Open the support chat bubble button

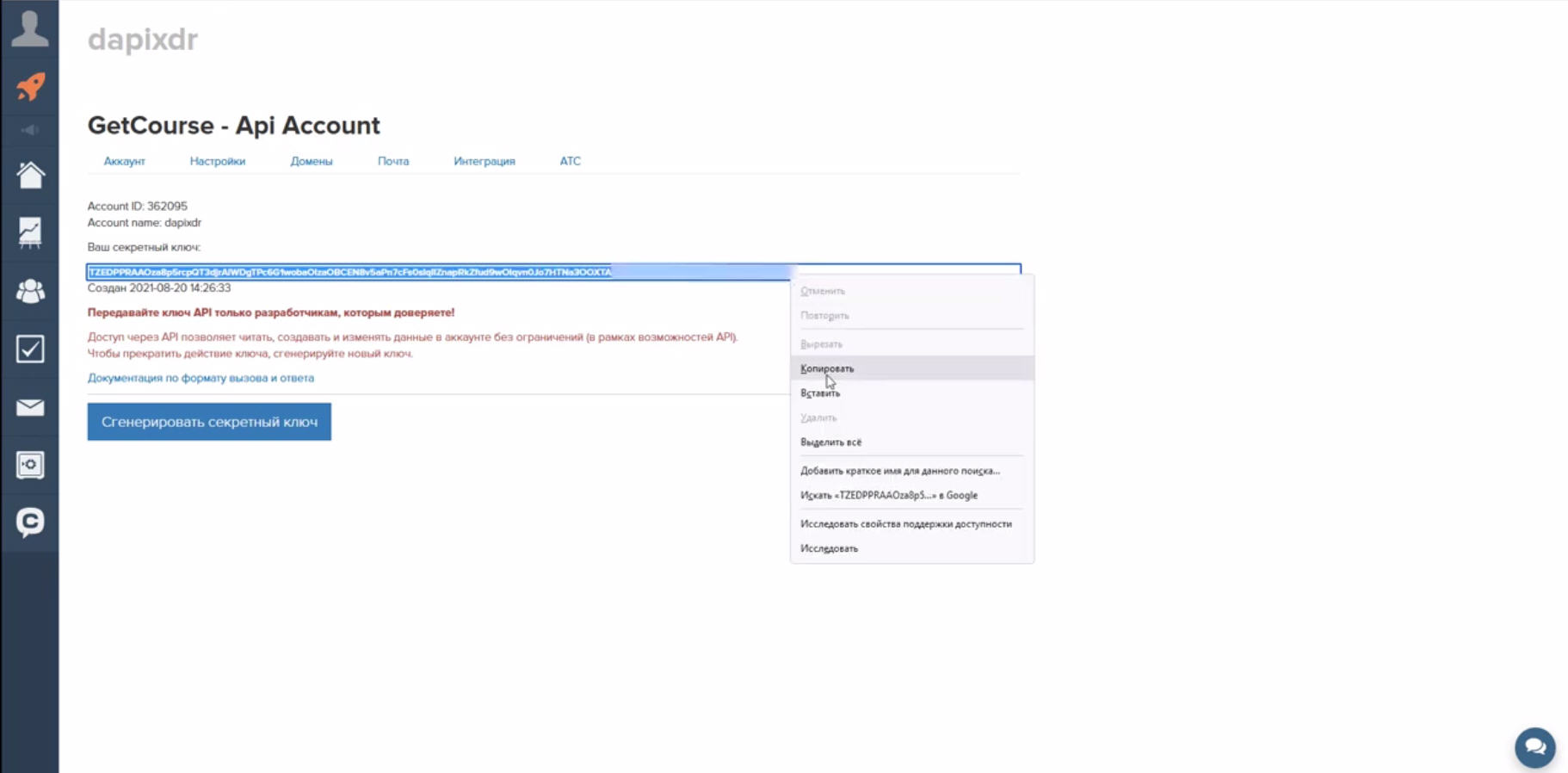click(1534, 747)
